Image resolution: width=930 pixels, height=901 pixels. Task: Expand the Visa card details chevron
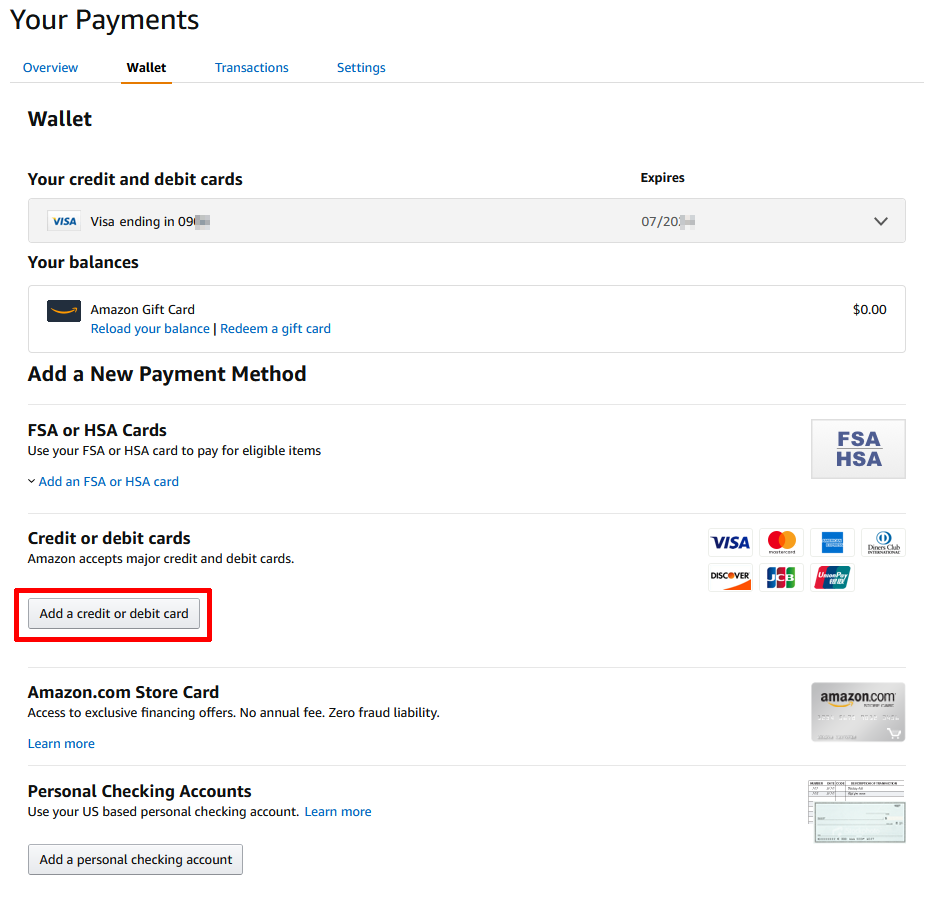[x=881, y=221]
